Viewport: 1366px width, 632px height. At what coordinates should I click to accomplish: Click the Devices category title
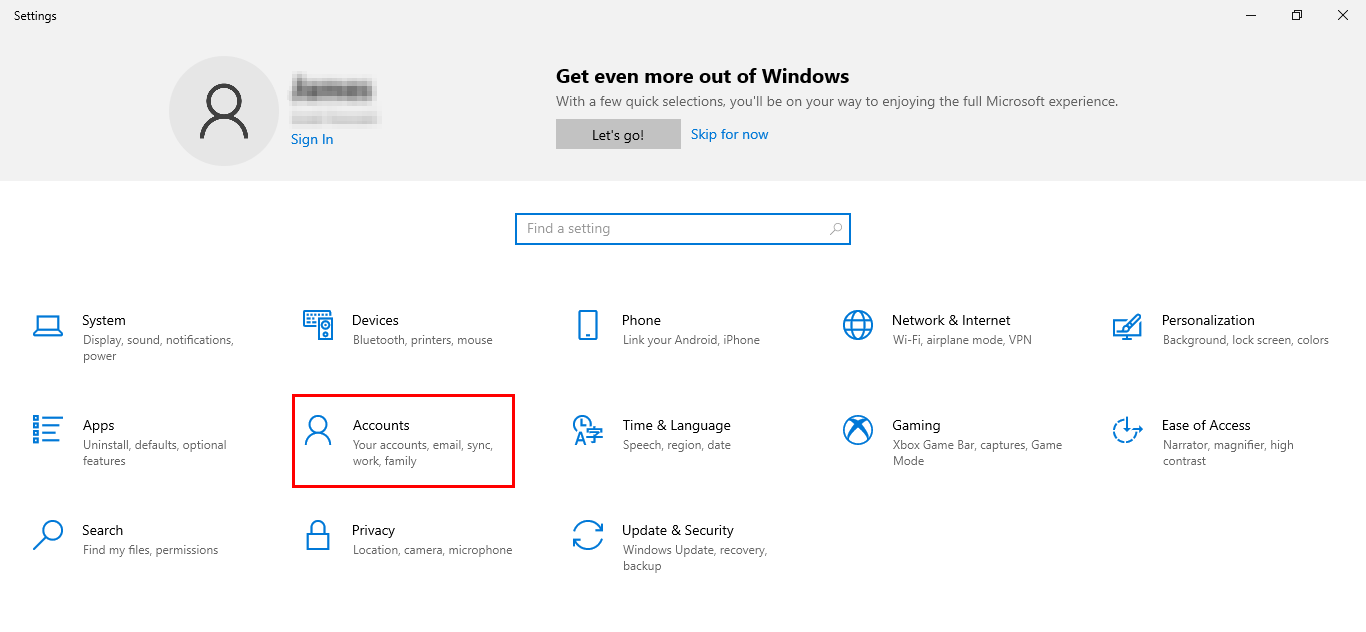tap(375, 320)
